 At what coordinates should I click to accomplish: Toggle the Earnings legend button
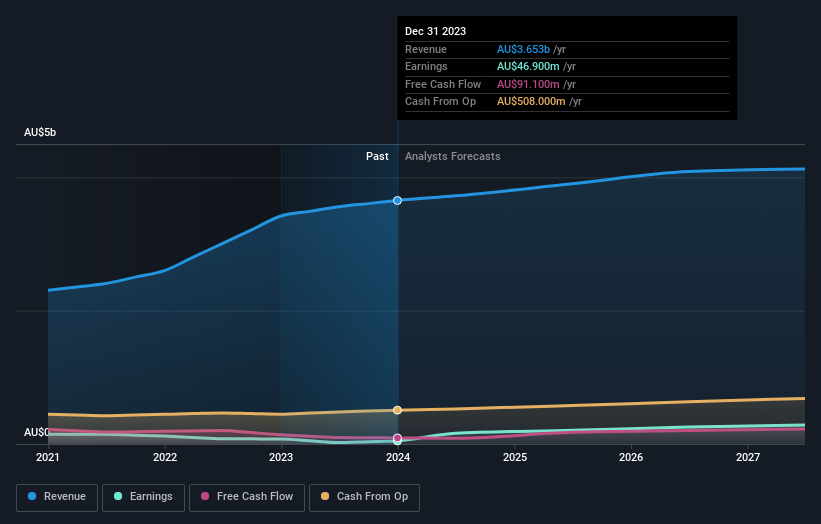[143, 497]
